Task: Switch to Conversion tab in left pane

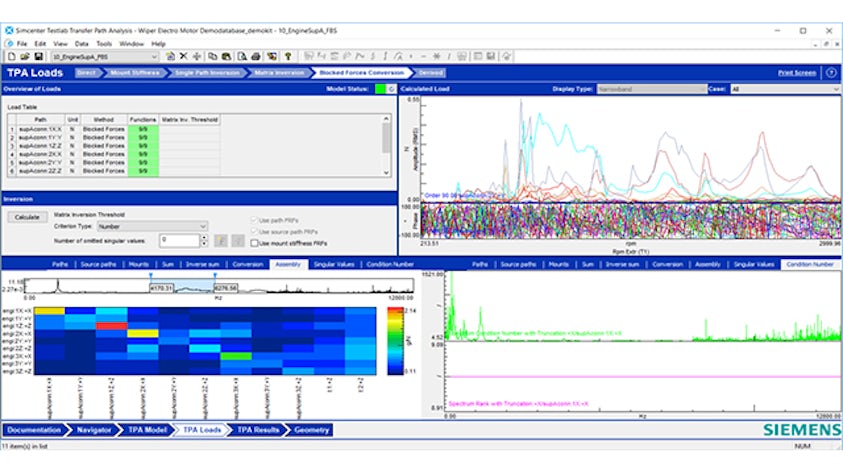Action: [248, 264]
